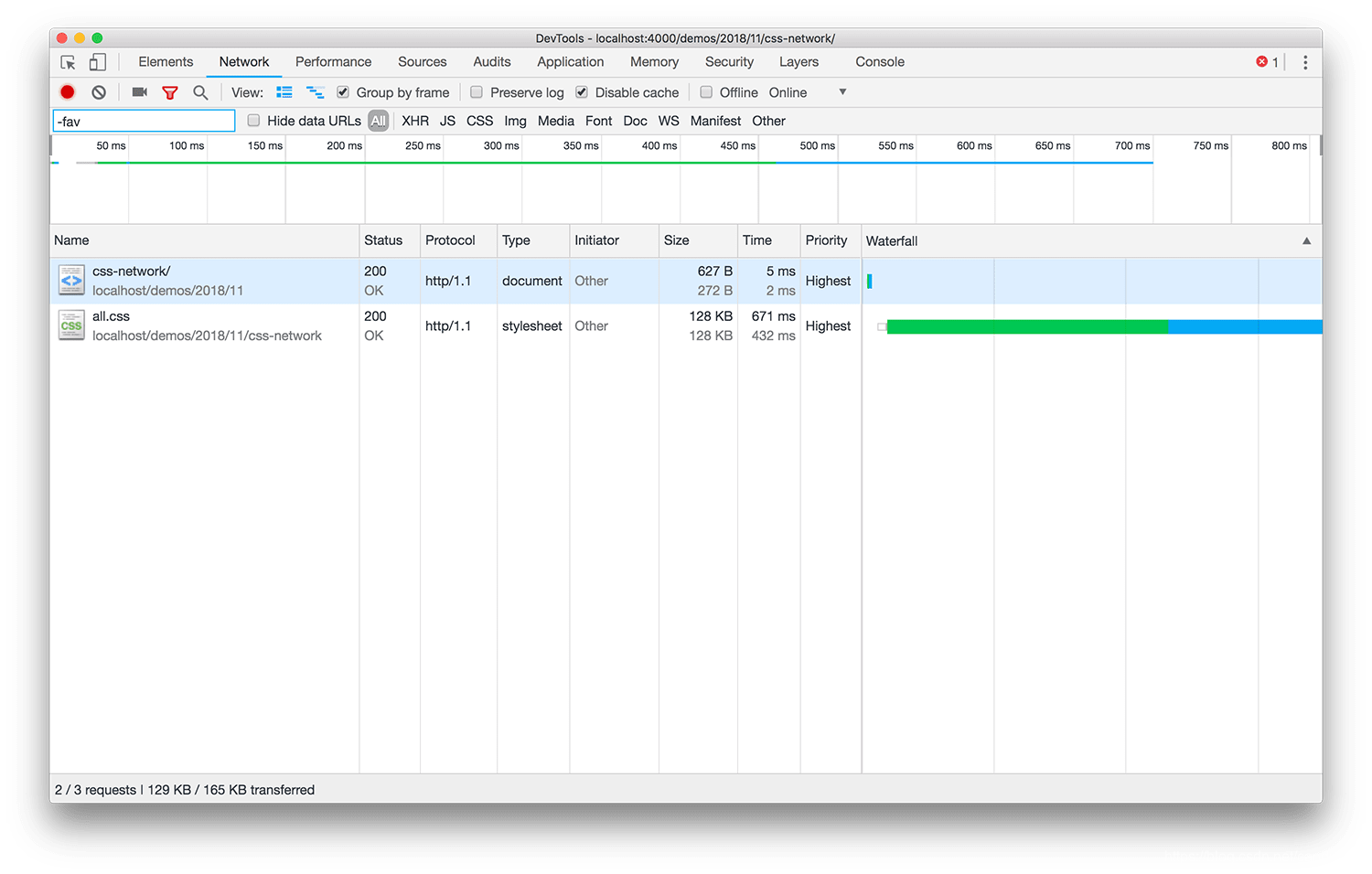
Task: Click the green waterfall bar for all.css
Action: pyautogui.click(x=1027, y=326)
